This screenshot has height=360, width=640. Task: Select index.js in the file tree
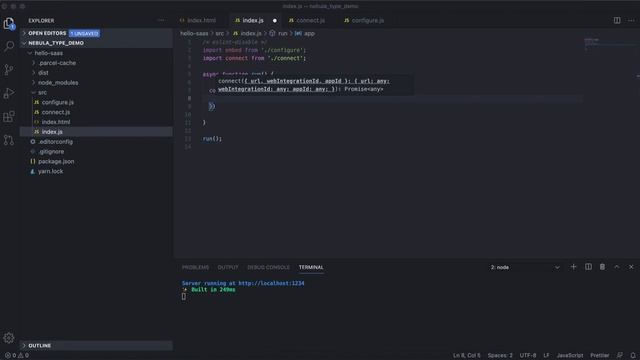pos(96,132)
